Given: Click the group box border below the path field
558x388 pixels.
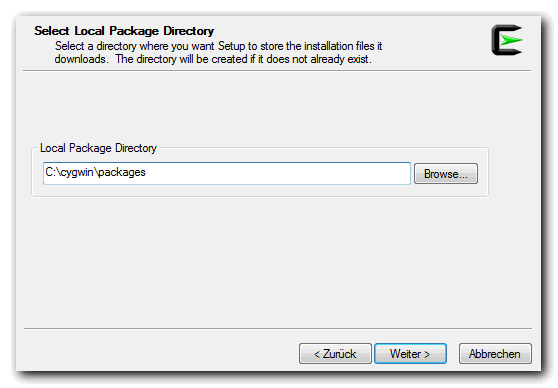Looking at the screenshot, I should [x=260, y=196].
